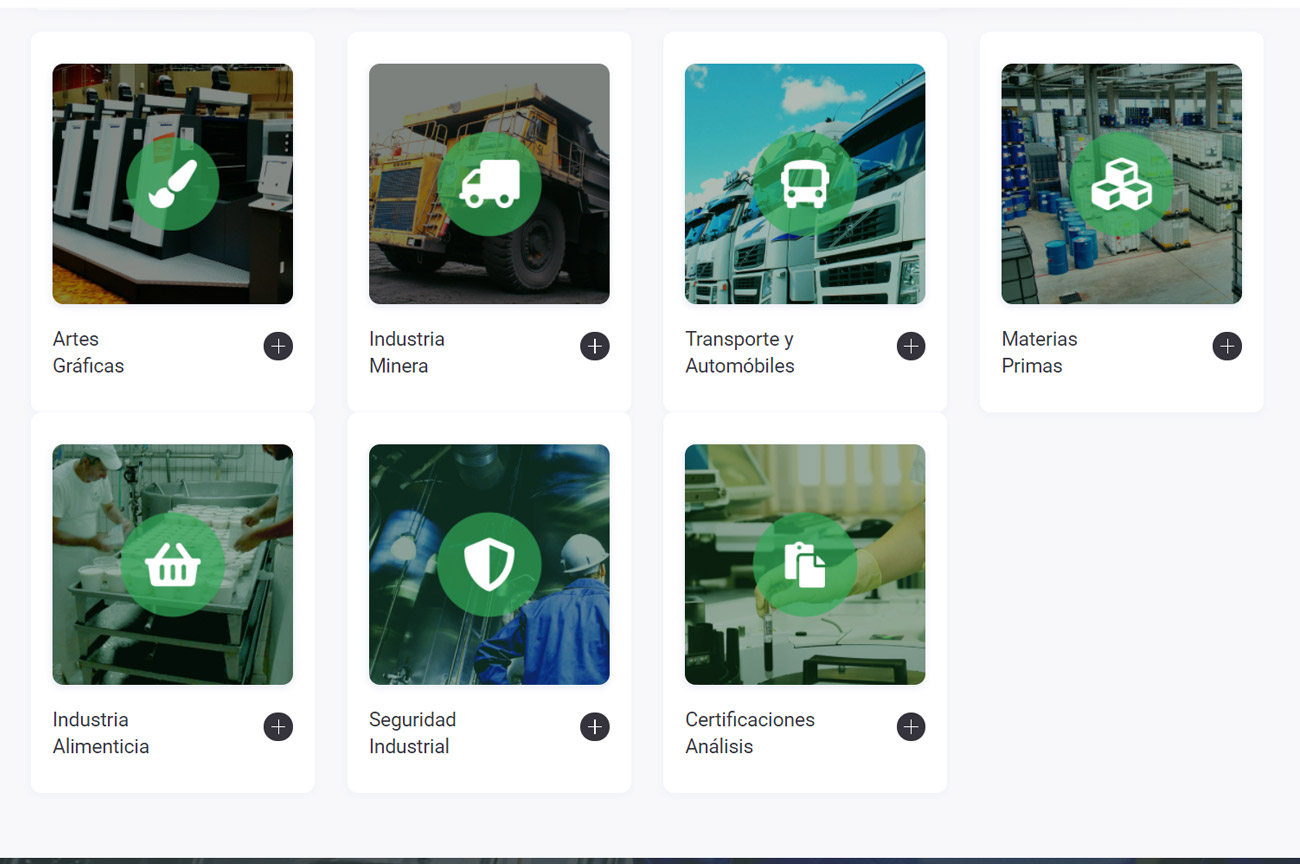Select the Certificaciones Análisis card title
Screen dimensions: 1300x864
(x=750, y=733)
